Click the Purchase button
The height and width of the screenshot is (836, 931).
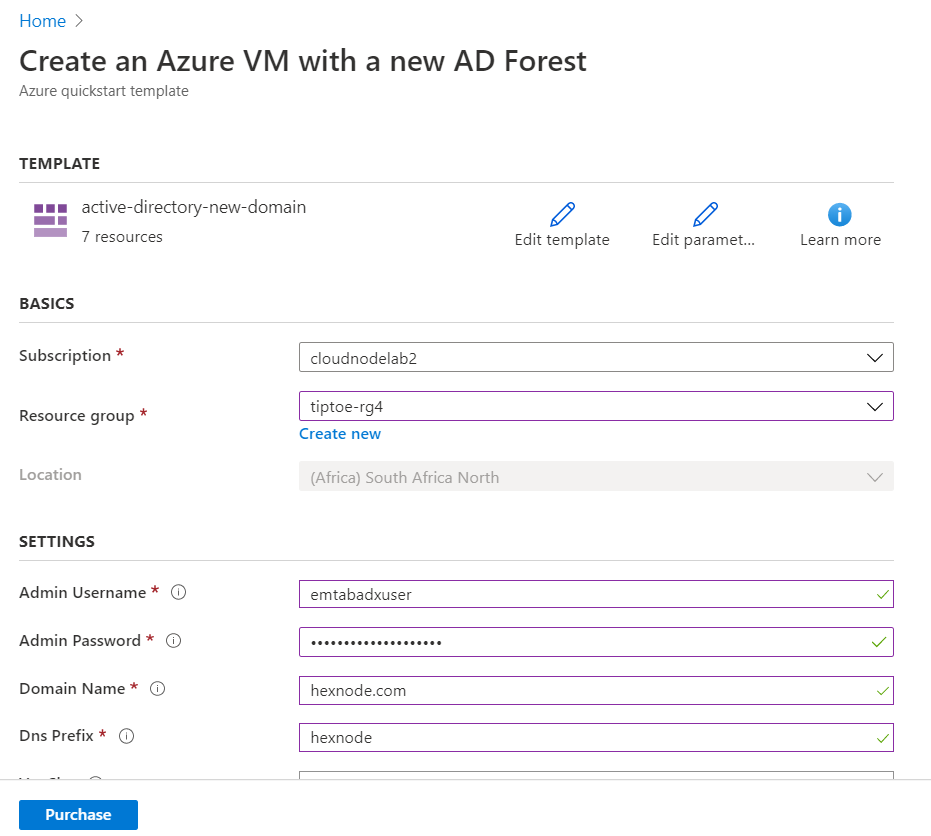coord(78,815)
